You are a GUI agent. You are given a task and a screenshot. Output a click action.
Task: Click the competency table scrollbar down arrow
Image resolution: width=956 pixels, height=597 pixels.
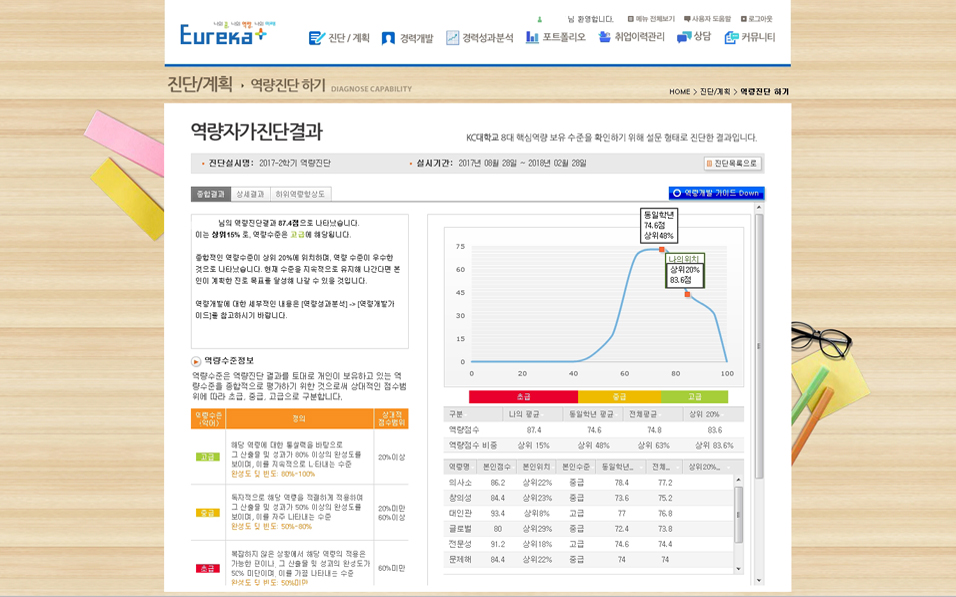(x=738, y=569)
